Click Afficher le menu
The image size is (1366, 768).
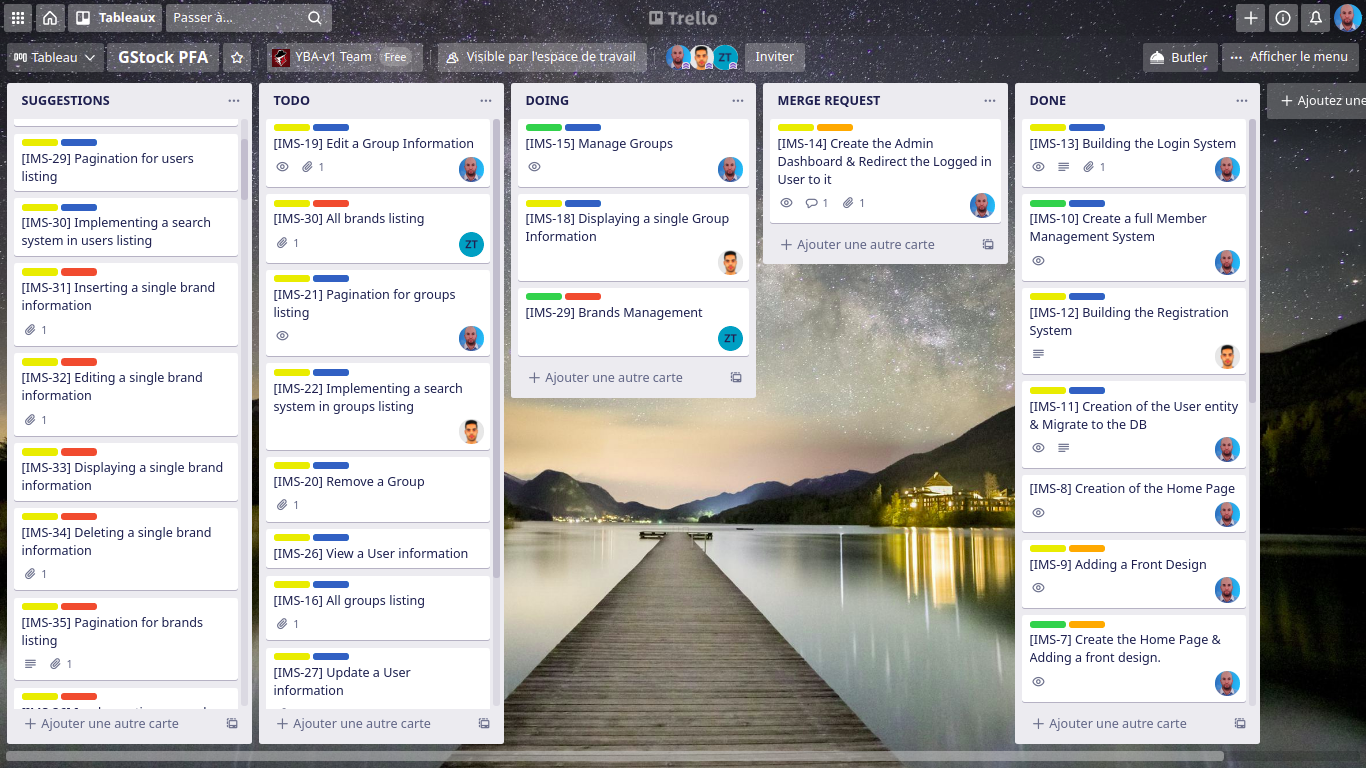(x=1290, y=58)
